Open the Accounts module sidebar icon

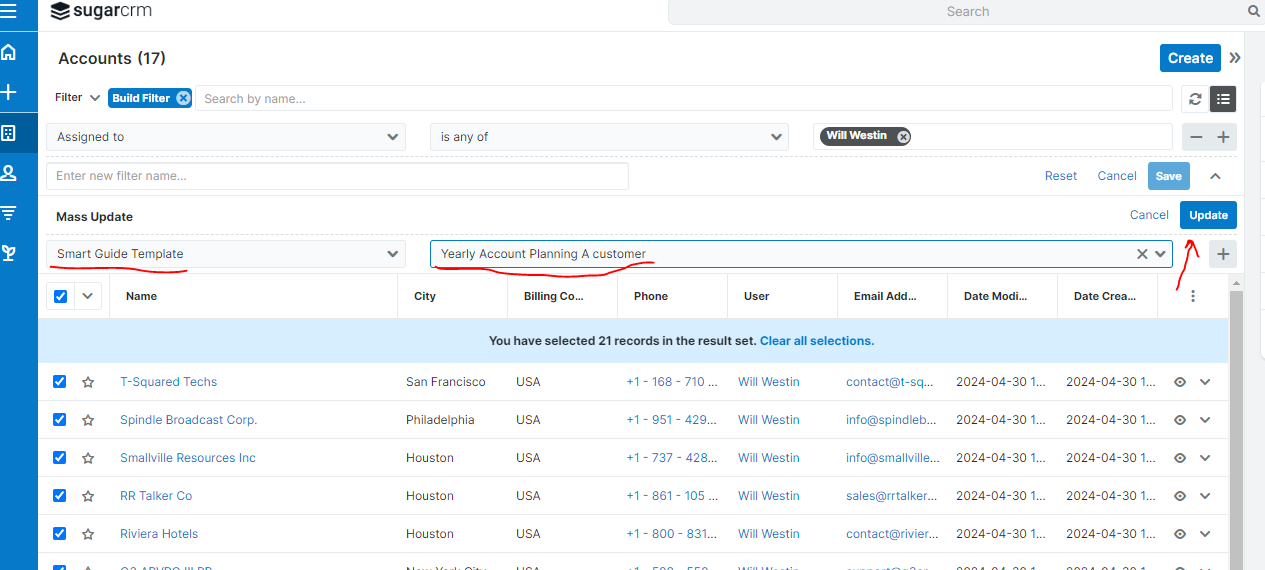tap(9, 133)
